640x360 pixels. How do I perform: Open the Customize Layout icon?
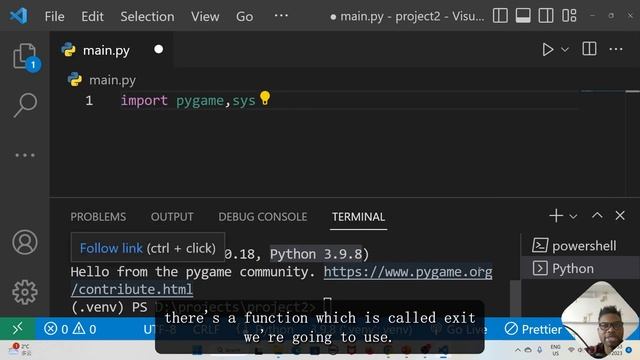569,16
